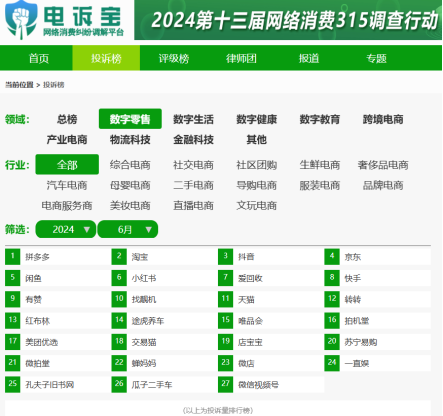Open the 专题 navigation tab

pyautogui.click(x=376, y=58)
